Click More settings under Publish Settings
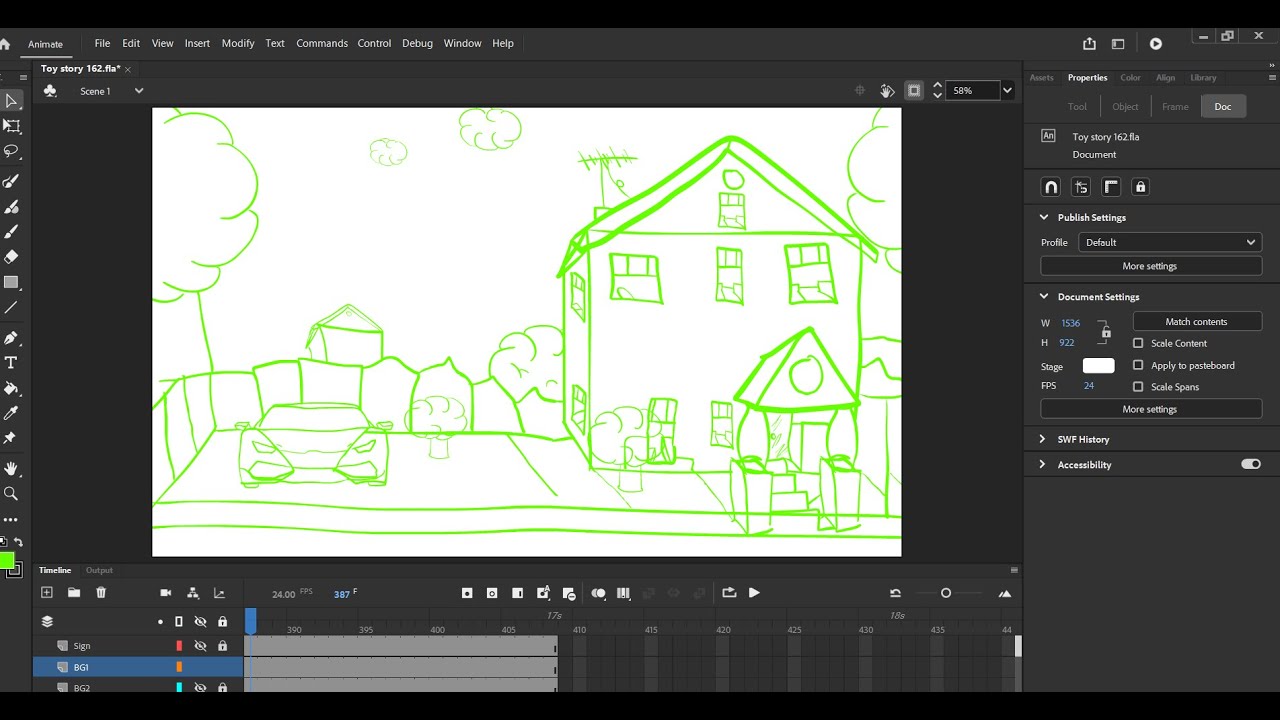This screenshot has width=1280, height=720. [1151, 266]
